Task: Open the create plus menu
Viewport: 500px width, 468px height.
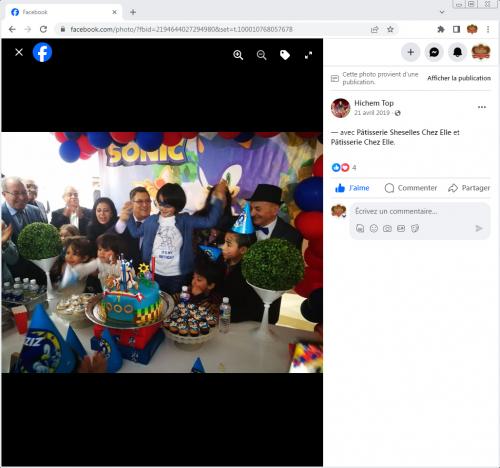Action: pos(411,52)
